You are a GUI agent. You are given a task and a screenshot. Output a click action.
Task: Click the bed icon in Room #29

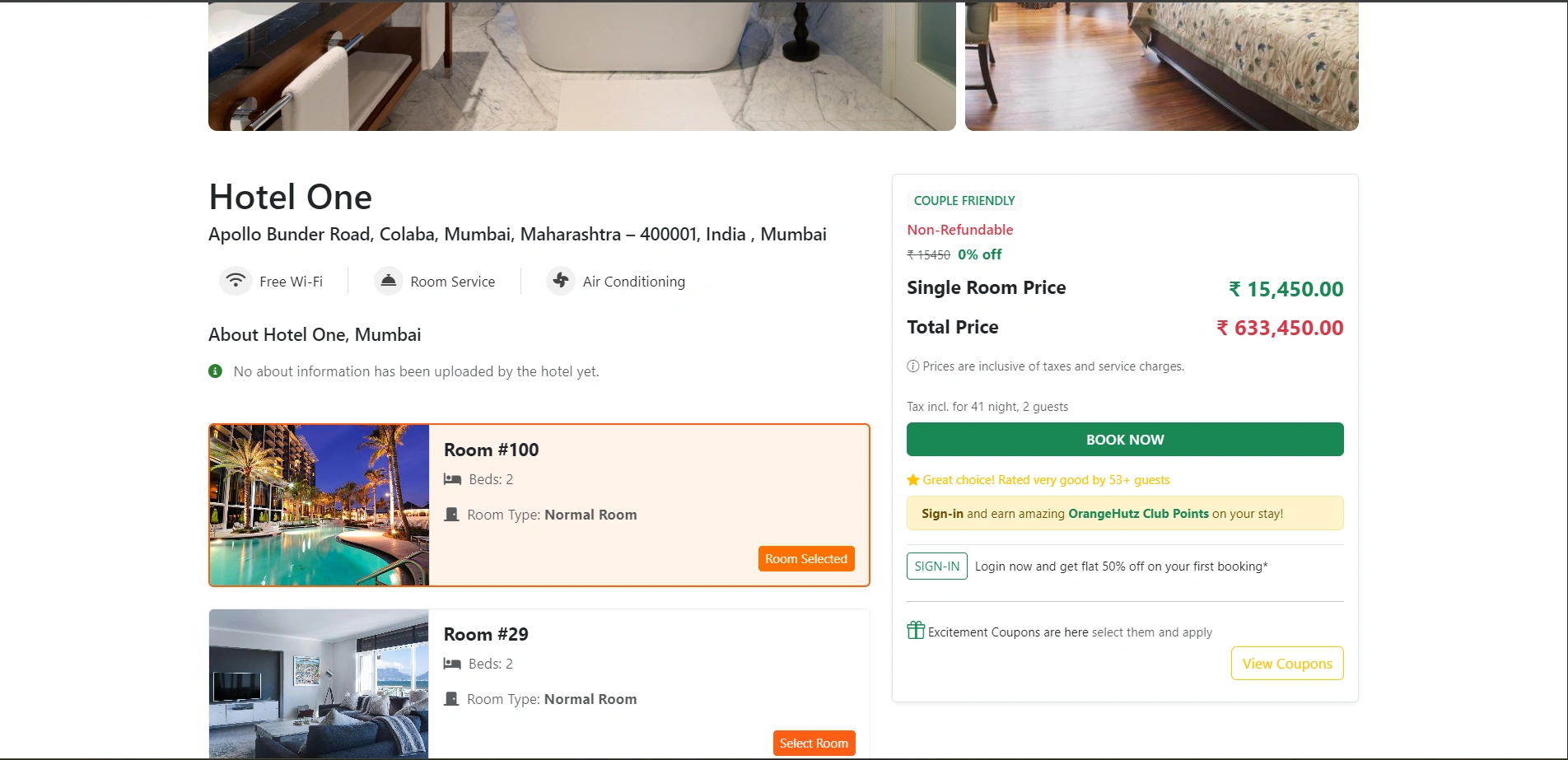point(452,664)
